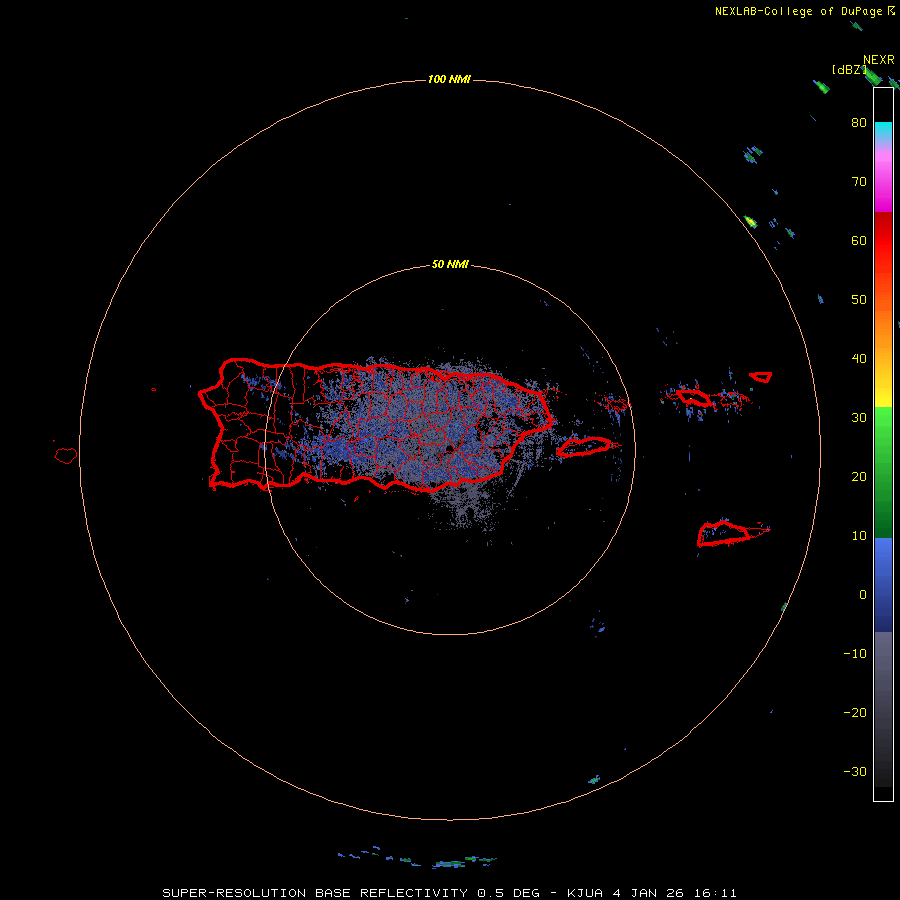Image resolution: width=900 pixels, height=900 pixels.
Task: Click the 100 NMI range ring label
Action: (x=449, y=79)
